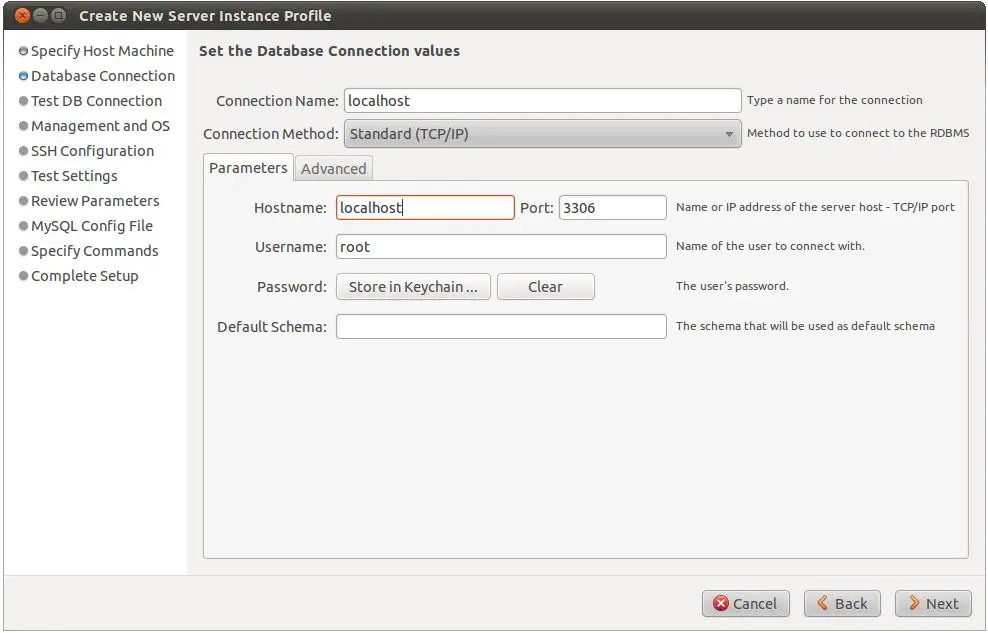Click the MySQL Config File step bullet

pos(23,226)
